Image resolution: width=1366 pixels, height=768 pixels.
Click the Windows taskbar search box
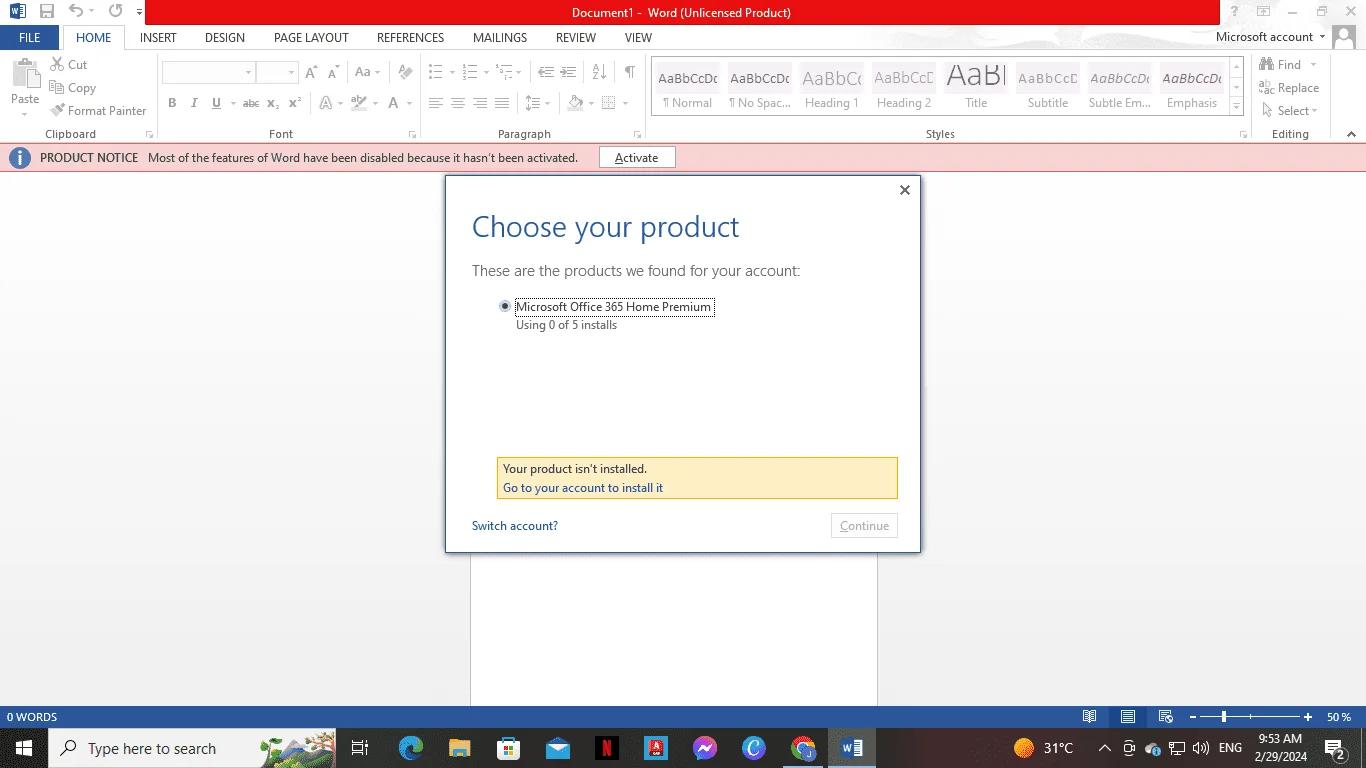[192, 748]
